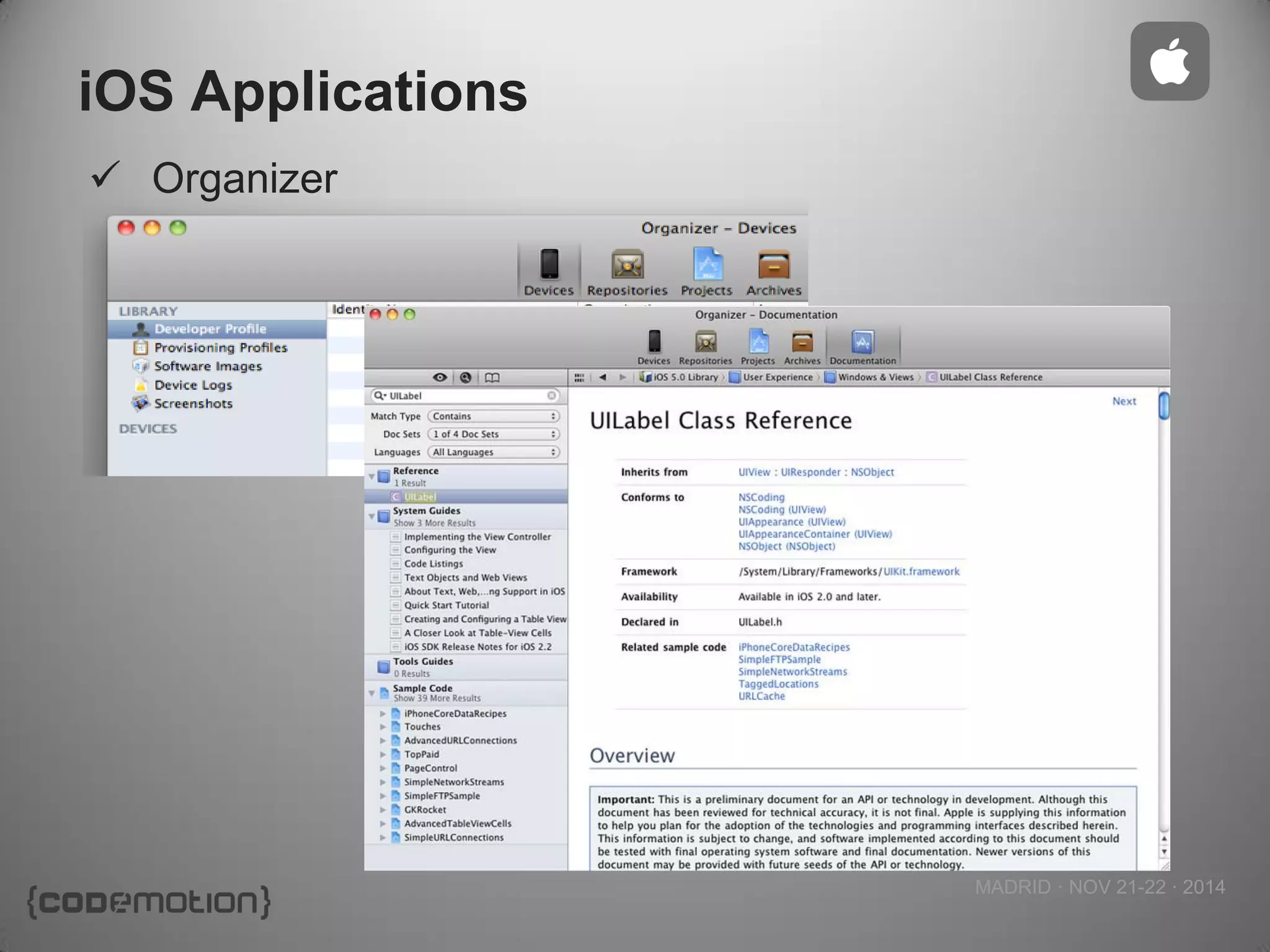The width and height of the screenshot is (1270, 952).
Task: Open iOS SDK Release Notes for iOS 2.2
Action: 477,647
